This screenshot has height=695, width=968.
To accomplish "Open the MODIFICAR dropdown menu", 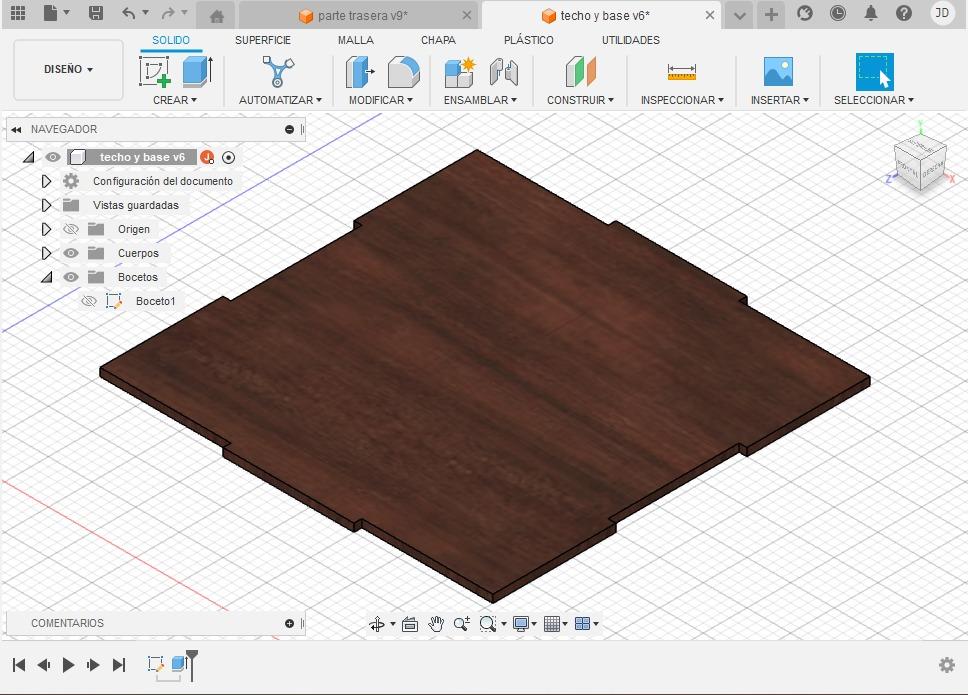I will point(380,100).
